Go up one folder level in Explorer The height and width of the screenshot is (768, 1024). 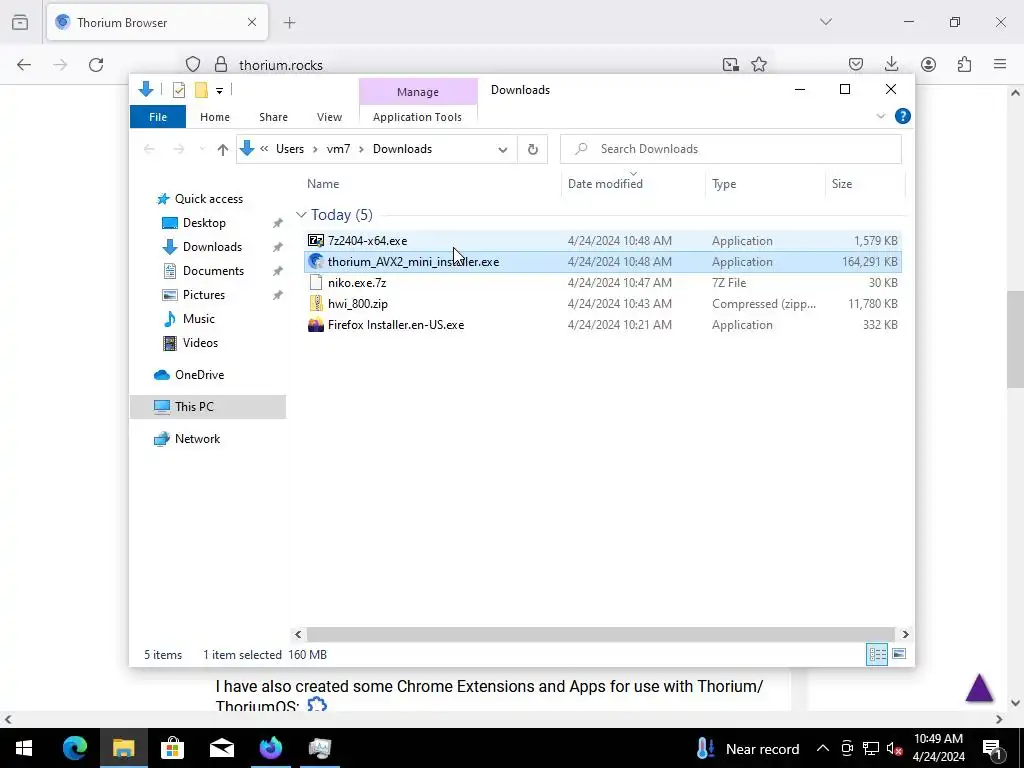click(x=223, y=150)
